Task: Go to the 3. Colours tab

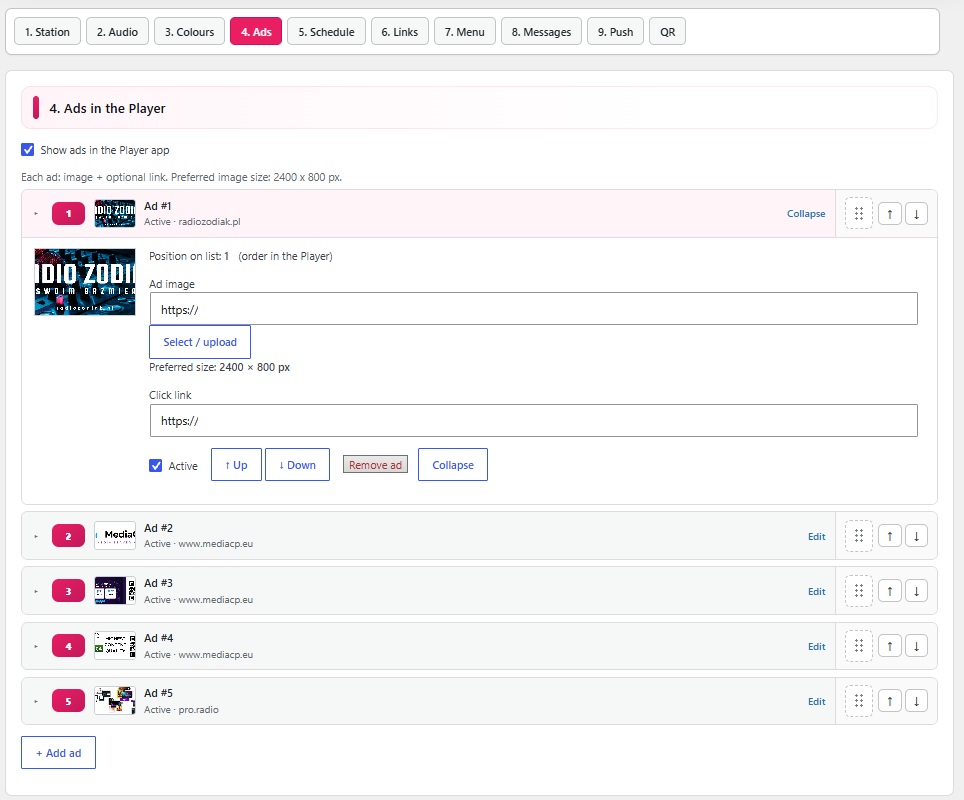Action: coord(189,31)
